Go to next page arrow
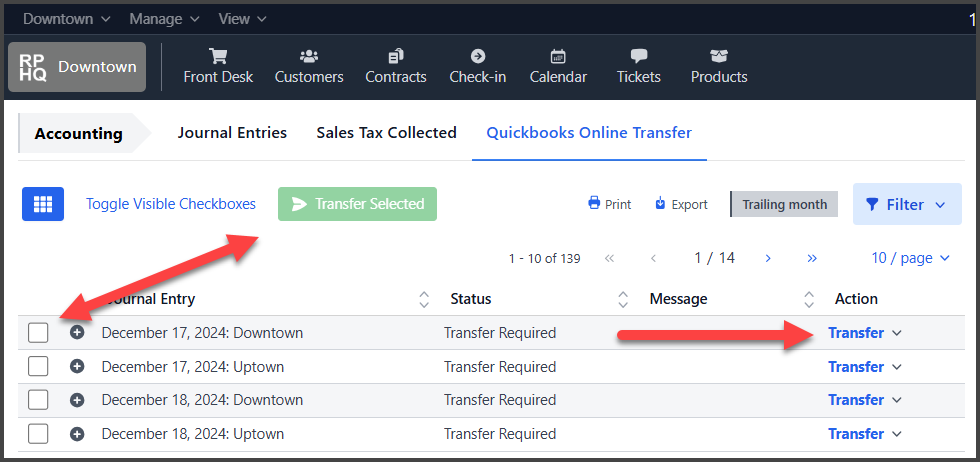The width and height of the screenshot is (980, 462). tap(768, 258)
